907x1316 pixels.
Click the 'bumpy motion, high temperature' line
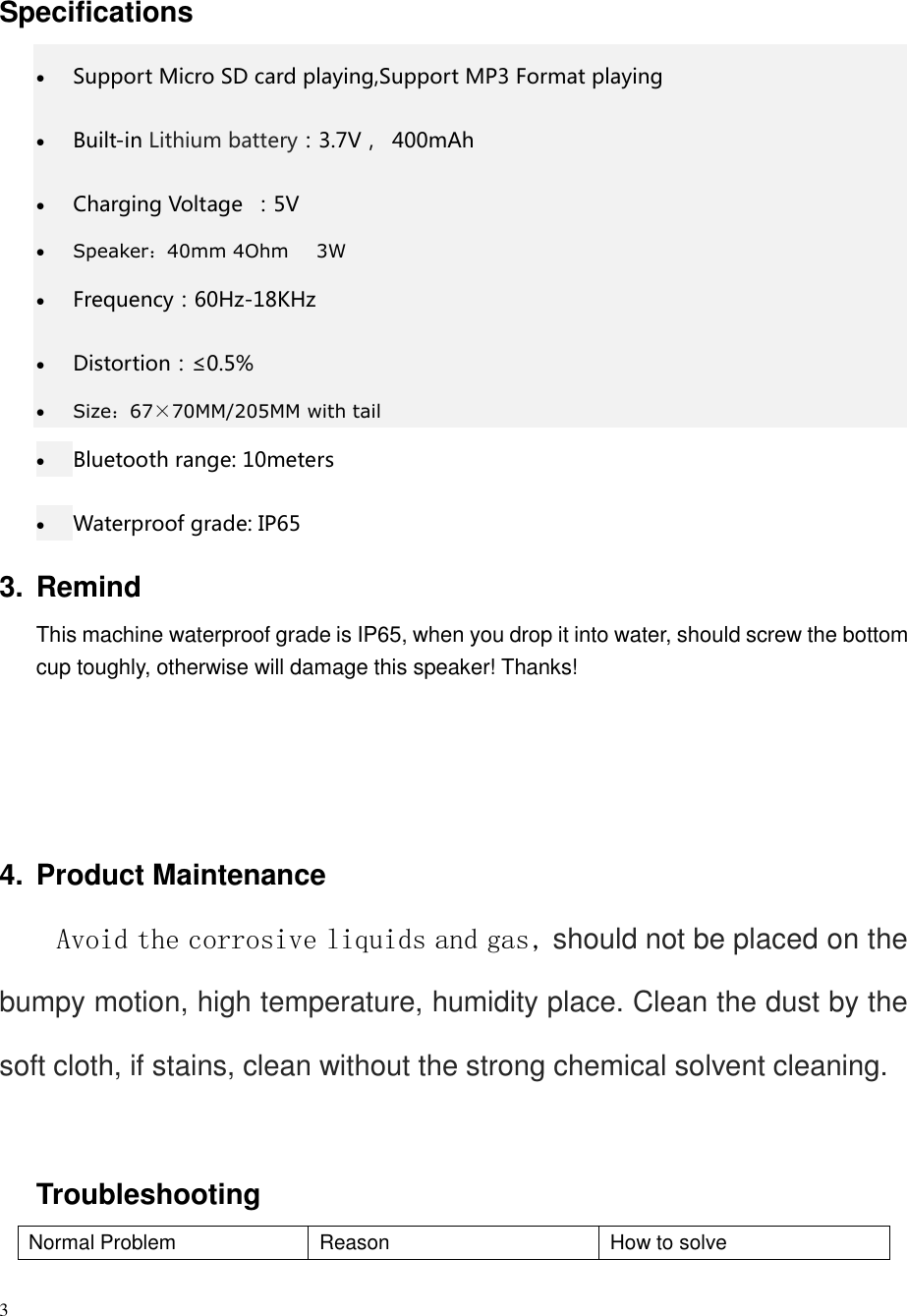pos(453,1003)
